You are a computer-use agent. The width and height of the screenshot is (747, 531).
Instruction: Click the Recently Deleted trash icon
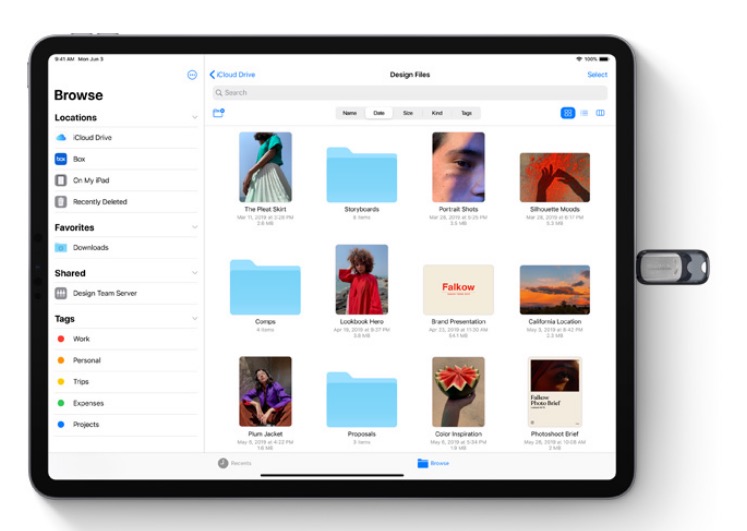coord(61,202)
